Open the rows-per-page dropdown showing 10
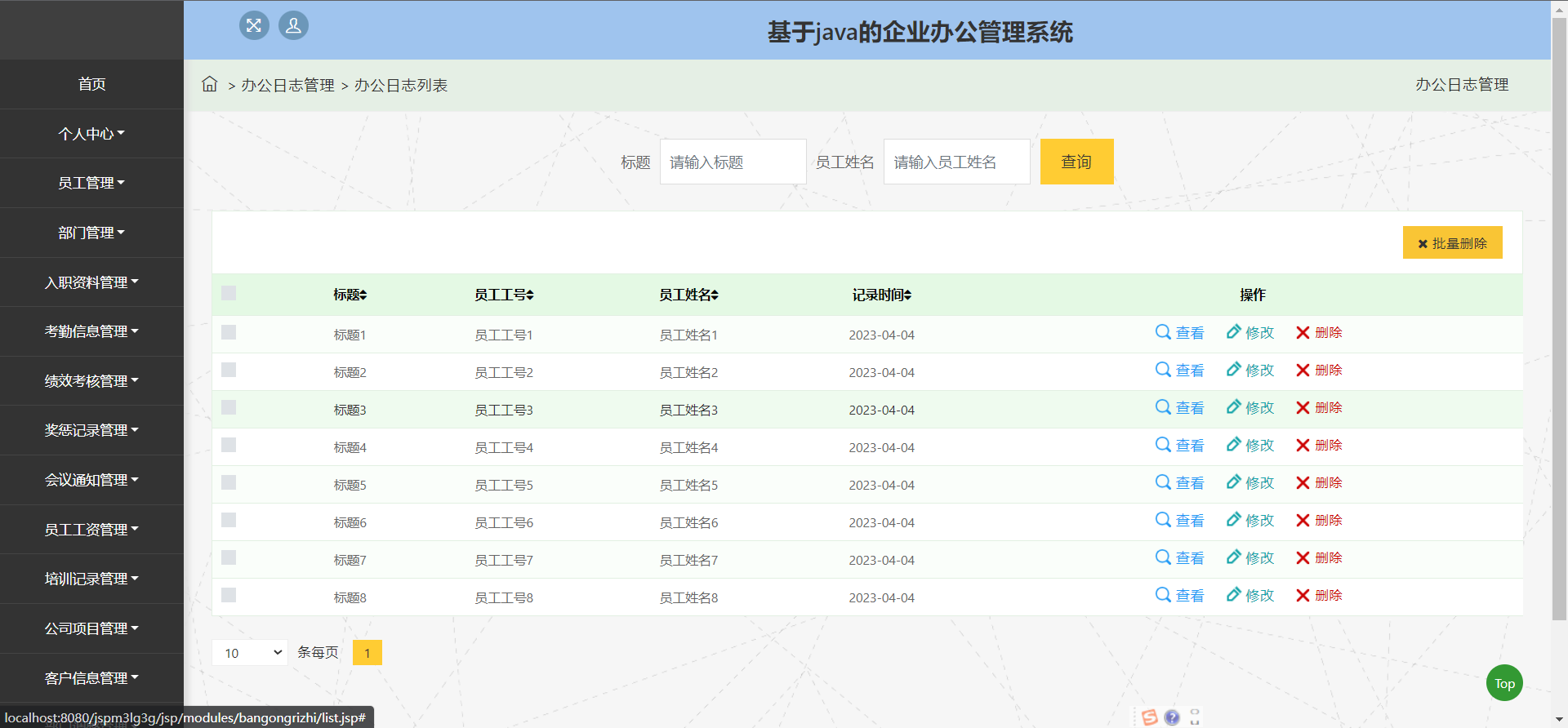 click(x=250, y=653)
